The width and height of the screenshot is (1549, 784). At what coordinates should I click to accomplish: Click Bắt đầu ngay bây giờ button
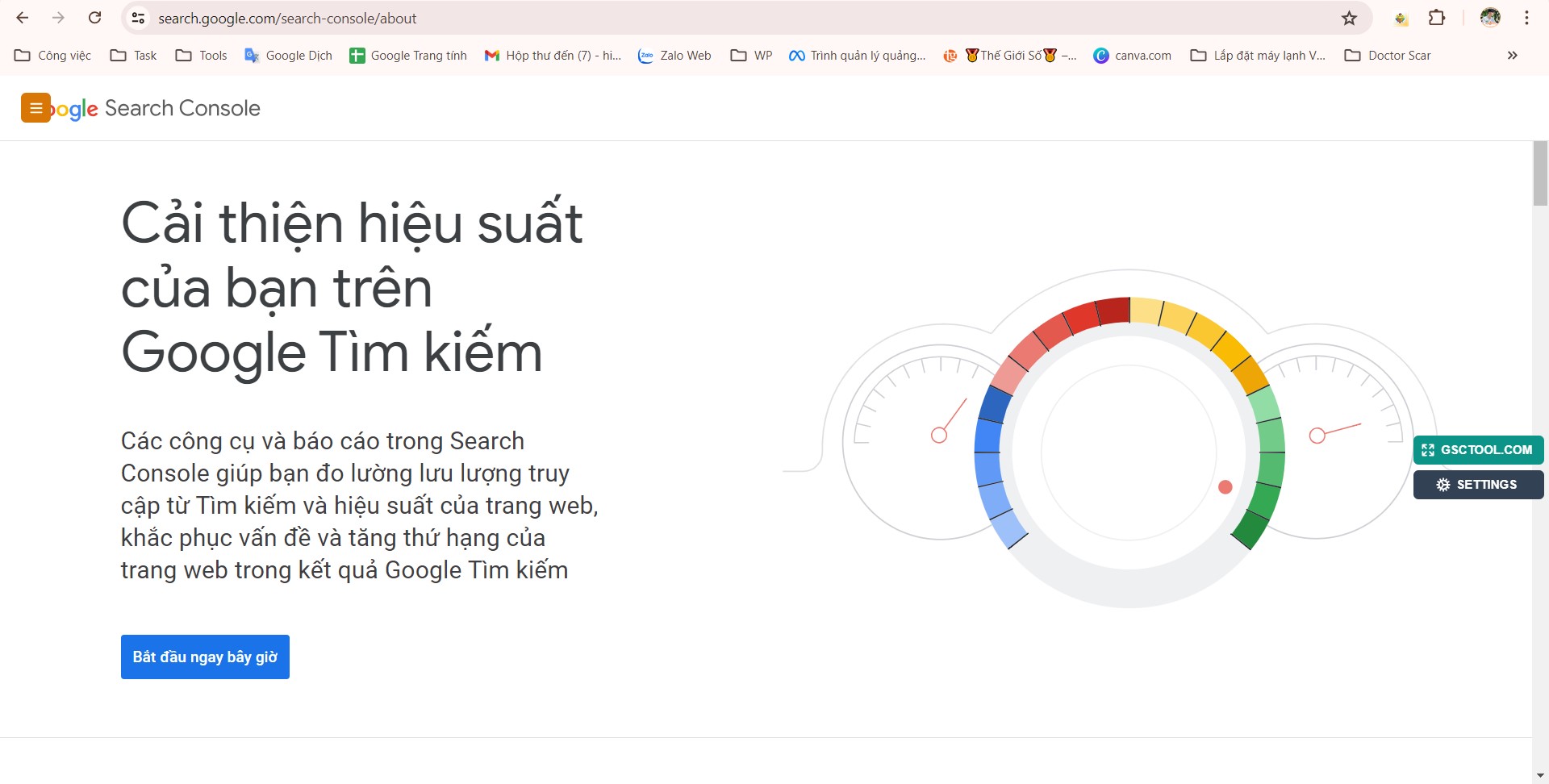tap(205, 657)
